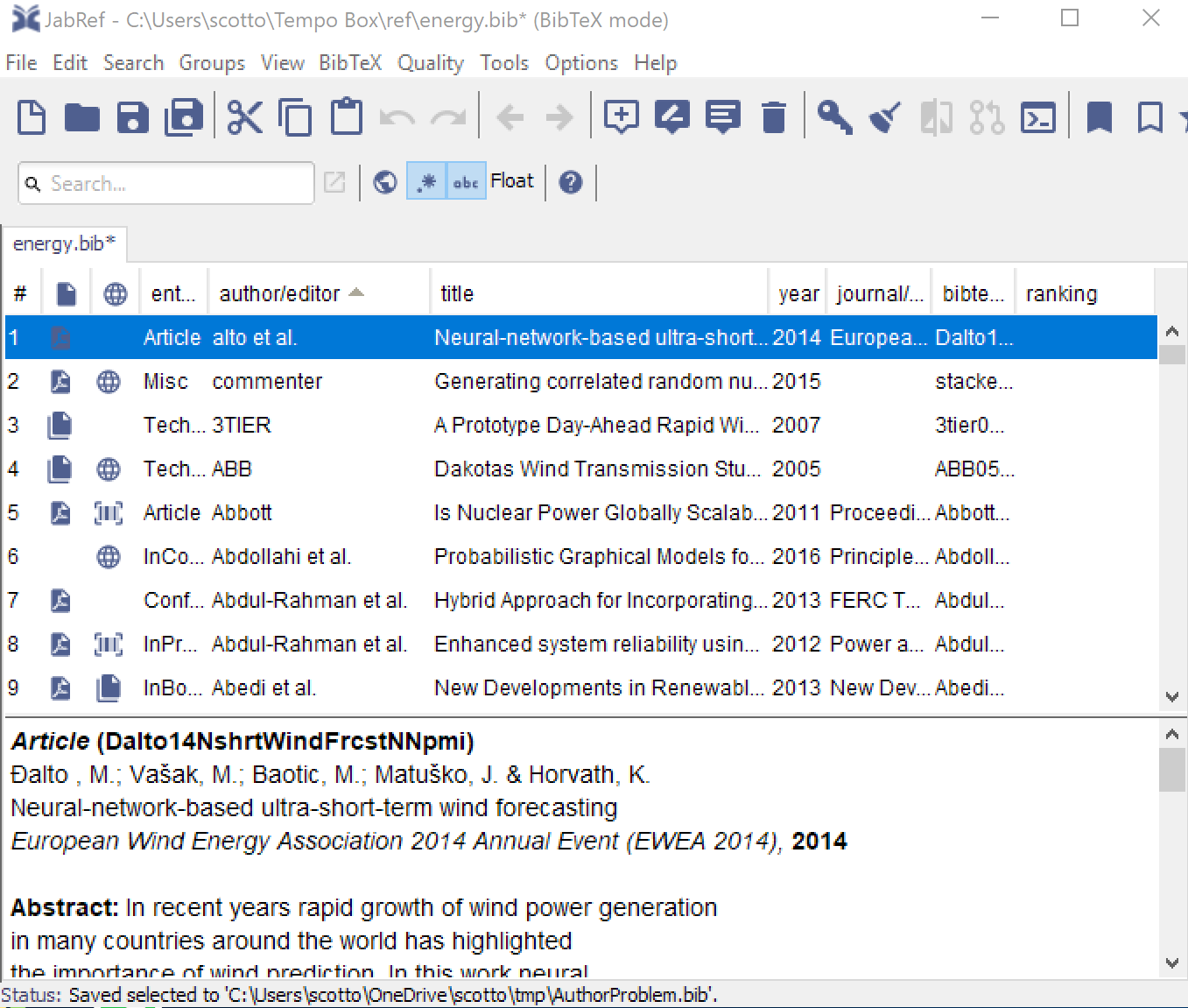1188x1008 pixels.
Task: Sort by URL globe column header
Action: point(115,293)
